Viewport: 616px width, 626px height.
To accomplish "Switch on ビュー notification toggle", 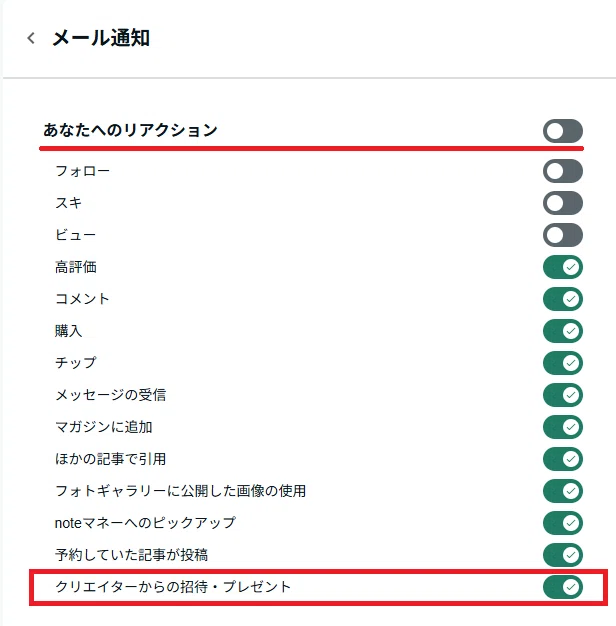I will tap(563, 235).
